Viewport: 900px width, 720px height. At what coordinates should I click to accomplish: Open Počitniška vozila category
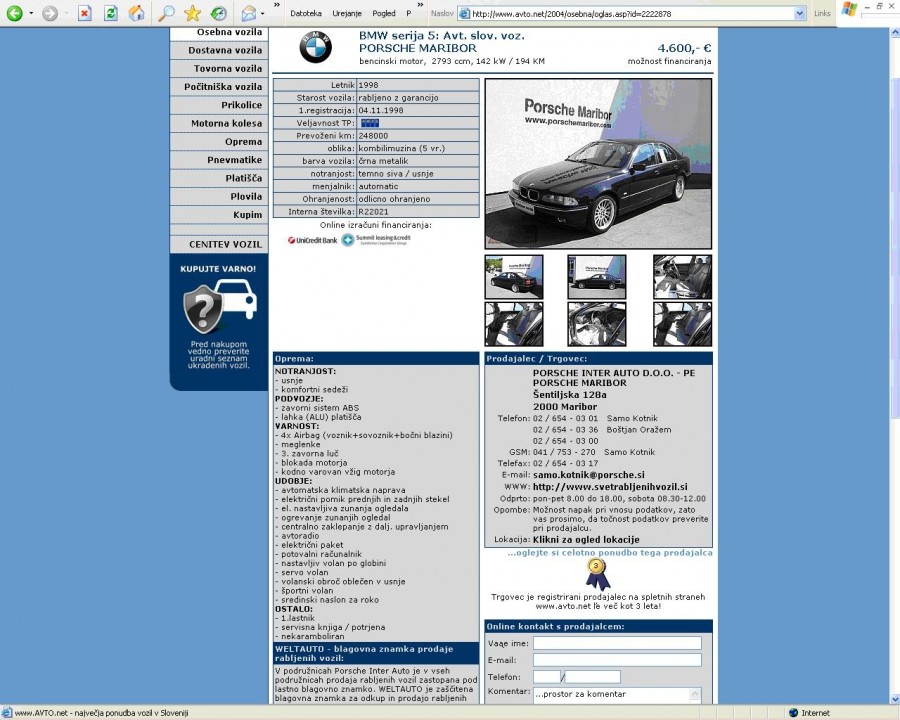pyautogui.click(x=219, y=87)
